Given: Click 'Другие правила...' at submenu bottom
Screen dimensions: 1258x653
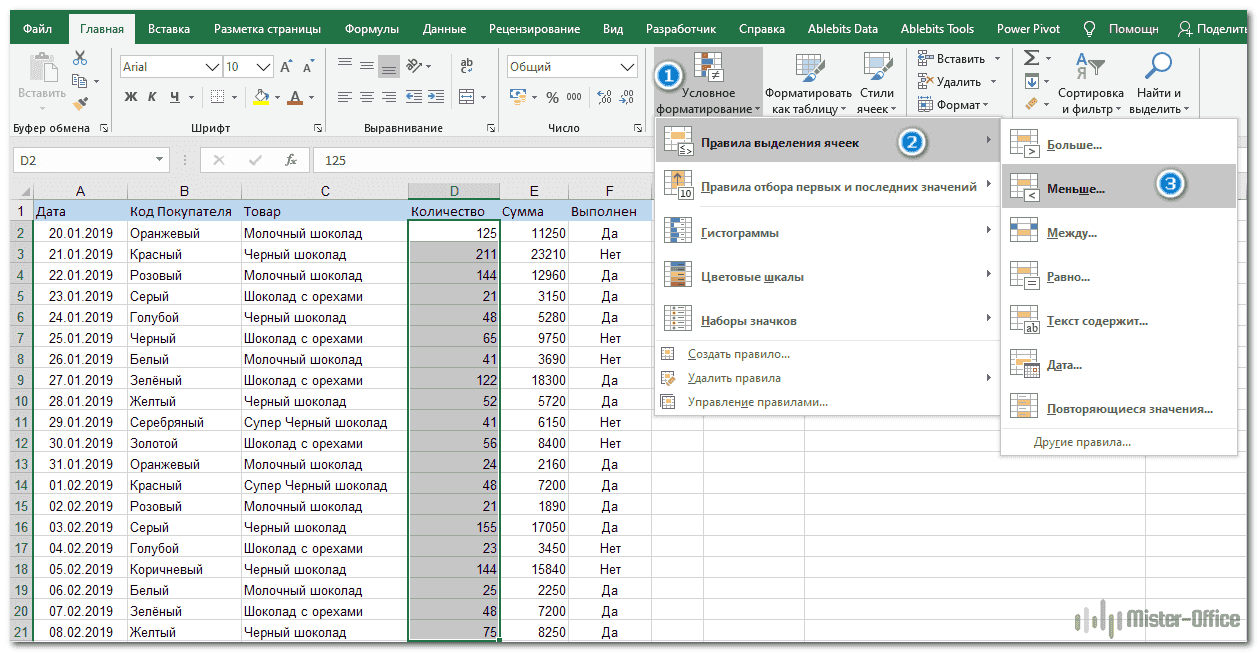Looking at the screenshot, I should (1082, 442).
